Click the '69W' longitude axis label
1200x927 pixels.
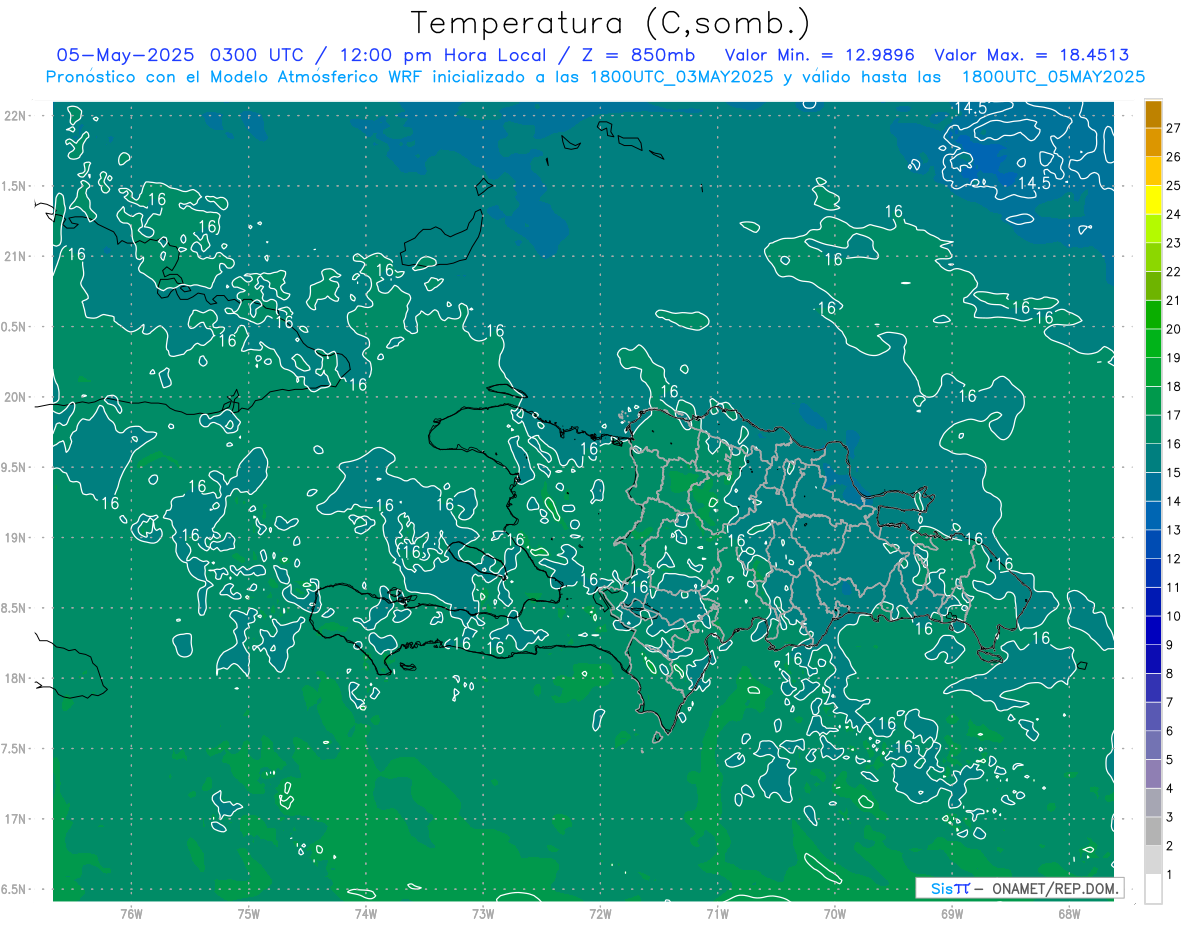point(952,913)
